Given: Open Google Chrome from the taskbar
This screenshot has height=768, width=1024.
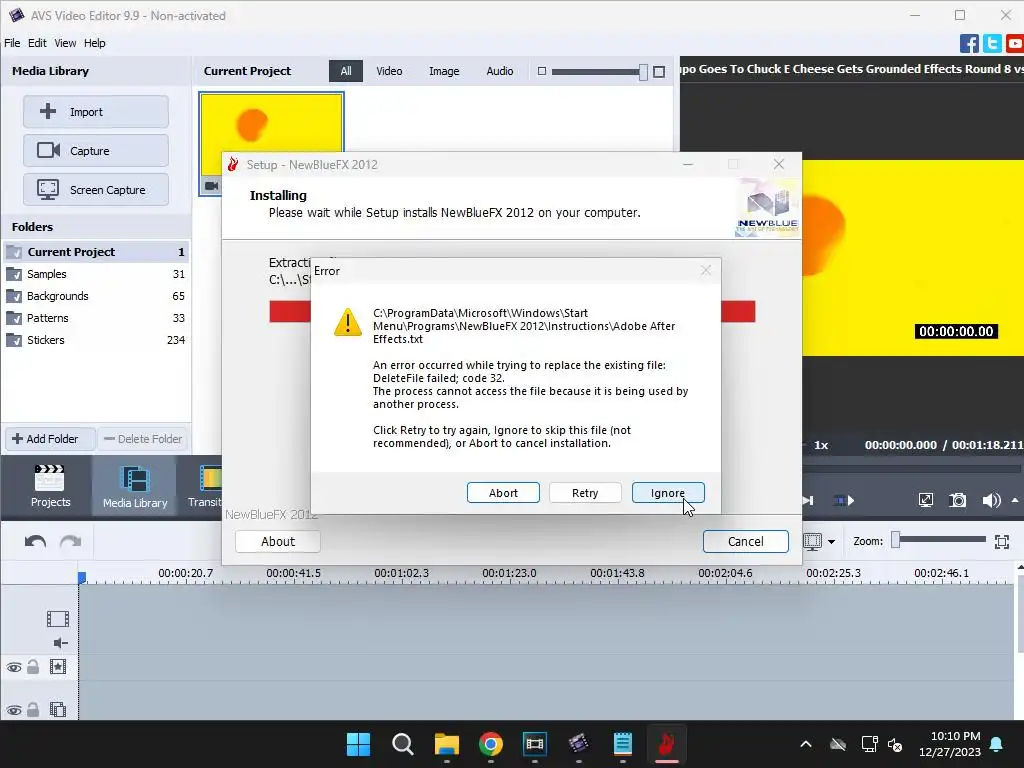Looking at the screenshot, I should pyautogui.click(x=490, y=744).
